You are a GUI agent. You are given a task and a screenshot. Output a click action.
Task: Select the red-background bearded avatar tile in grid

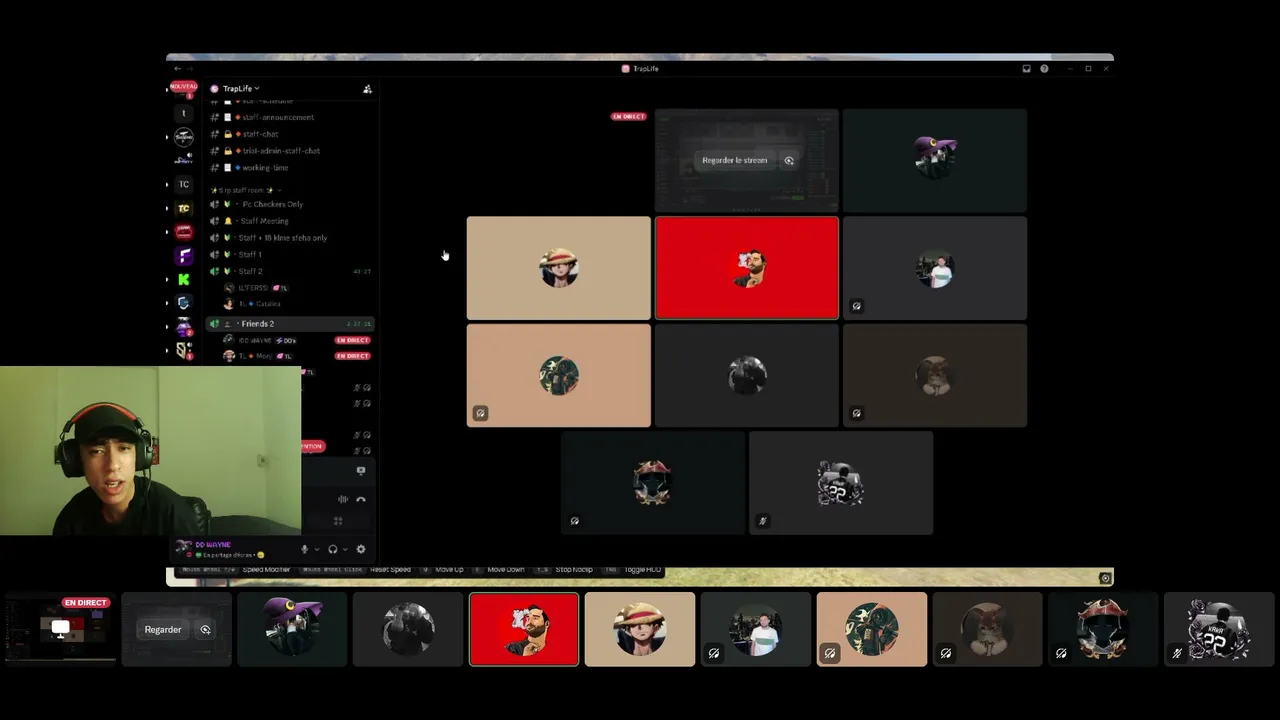pos(747,268)
